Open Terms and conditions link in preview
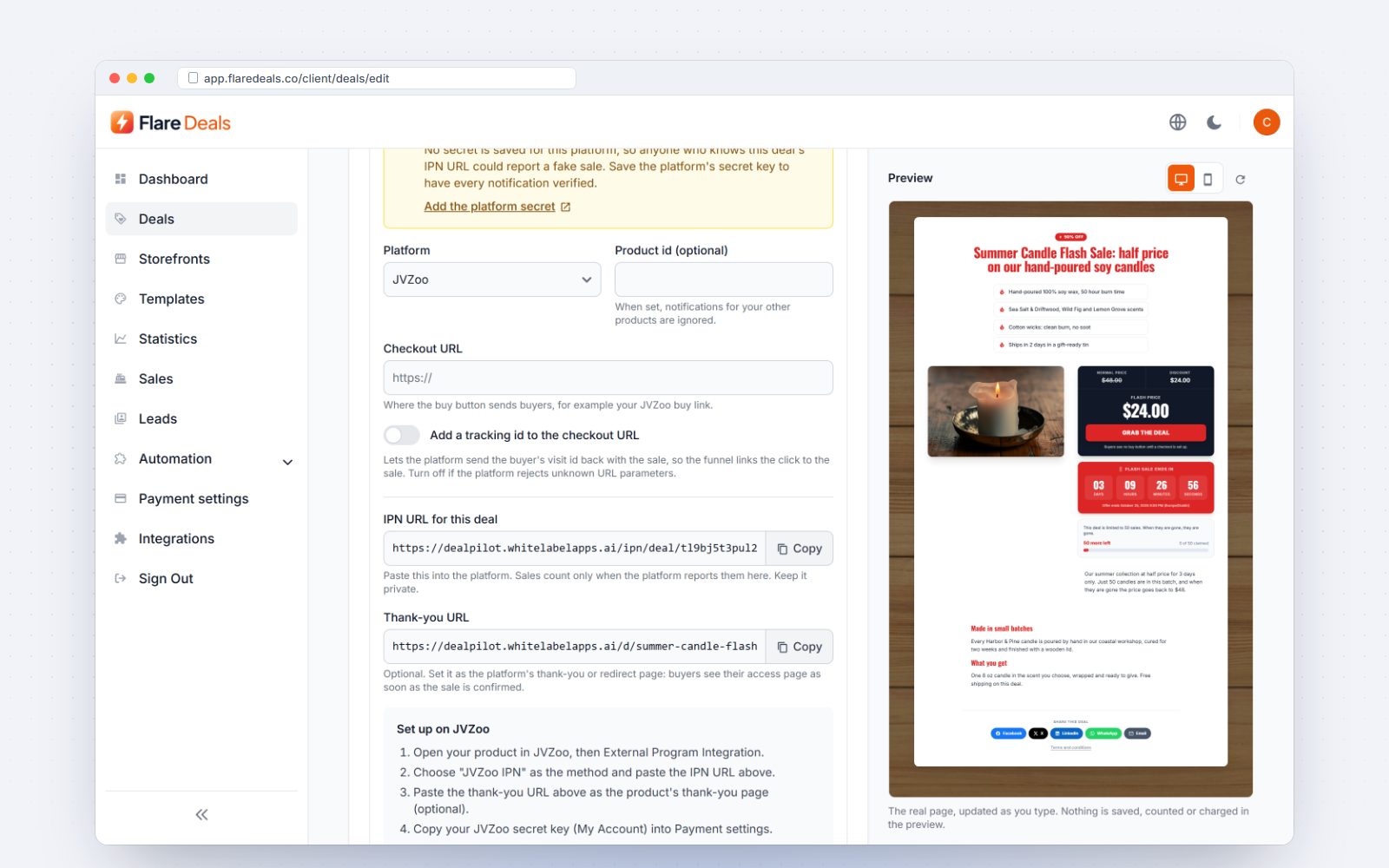 click(x=1070, y=747)
